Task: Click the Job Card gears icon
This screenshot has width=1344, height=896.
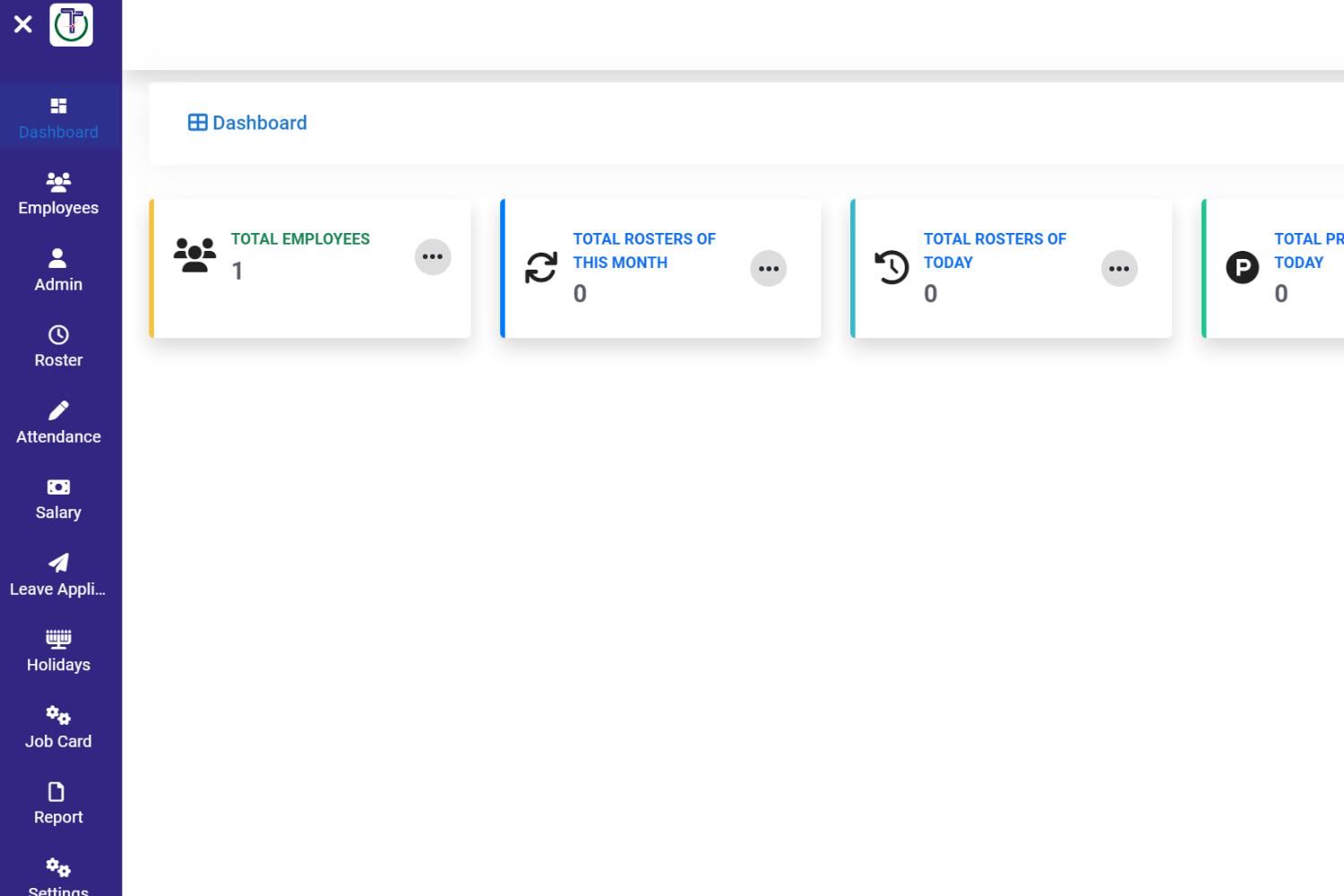Action: pyautogui.click(x=58, y=715)
